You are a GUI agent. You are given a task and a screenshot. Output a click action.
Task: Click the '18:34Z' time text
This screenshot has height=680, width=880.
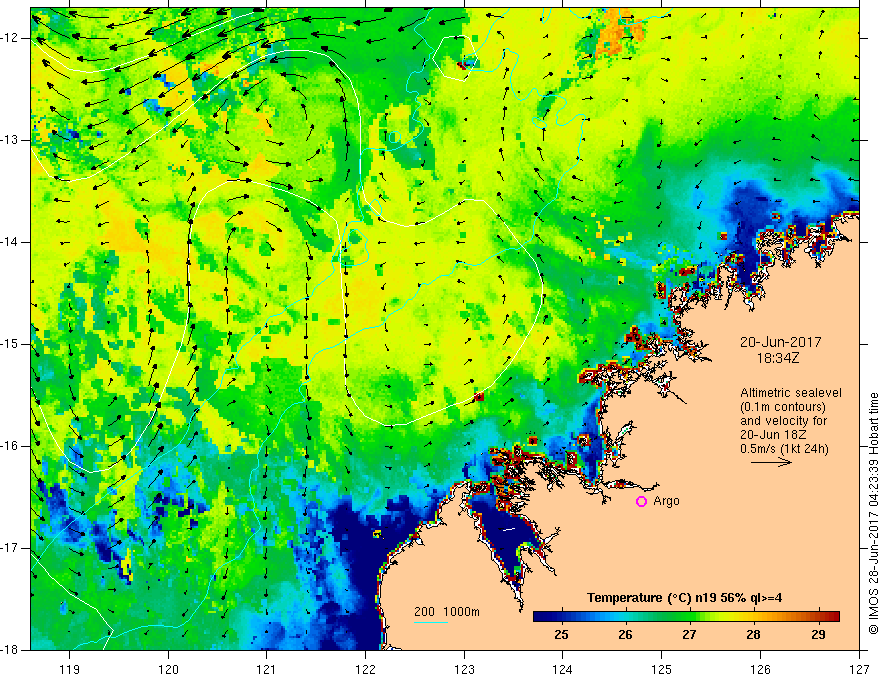tap(777, 358)
